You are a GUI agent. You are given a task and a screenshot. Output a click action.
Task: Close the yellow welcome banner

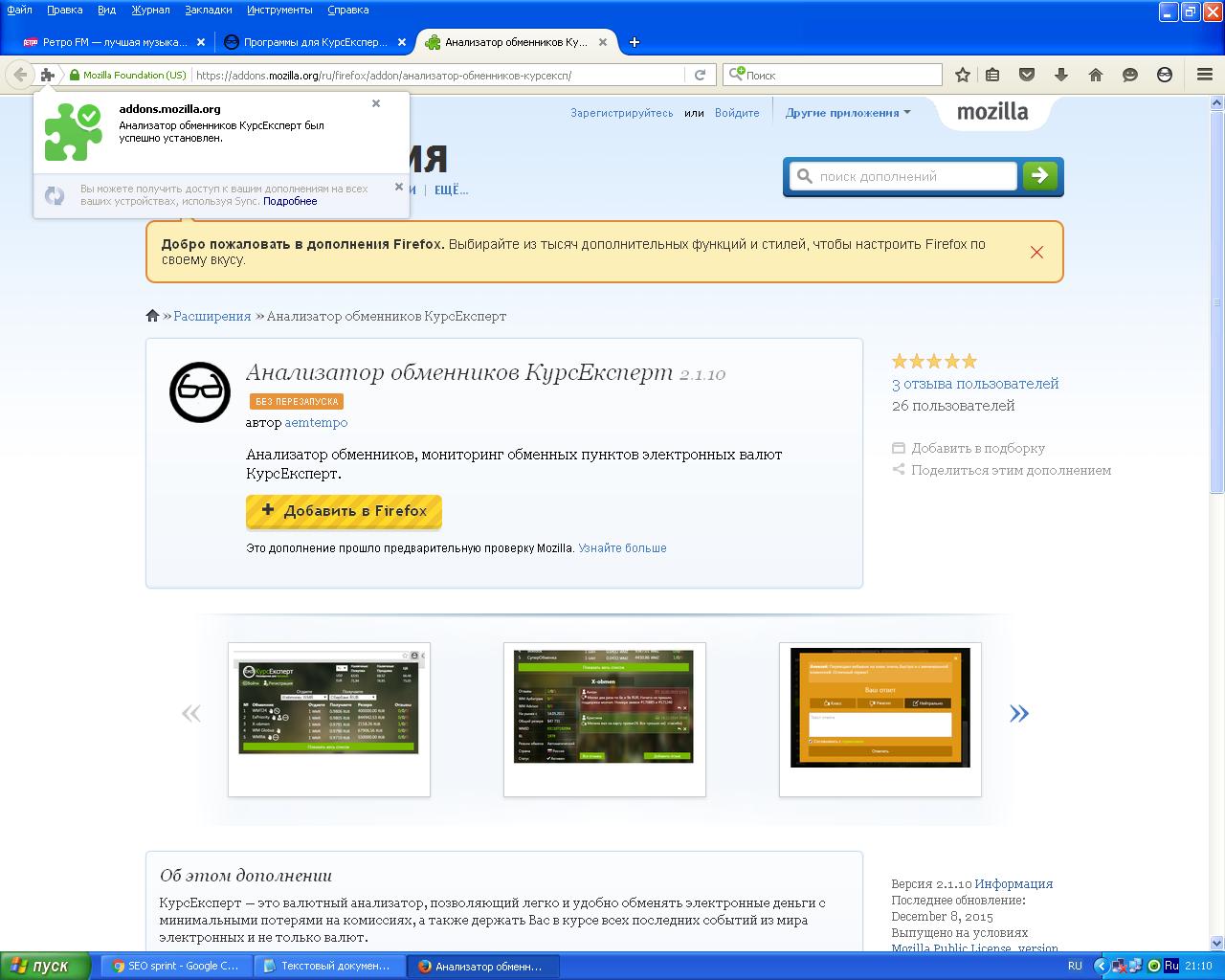1036,253
